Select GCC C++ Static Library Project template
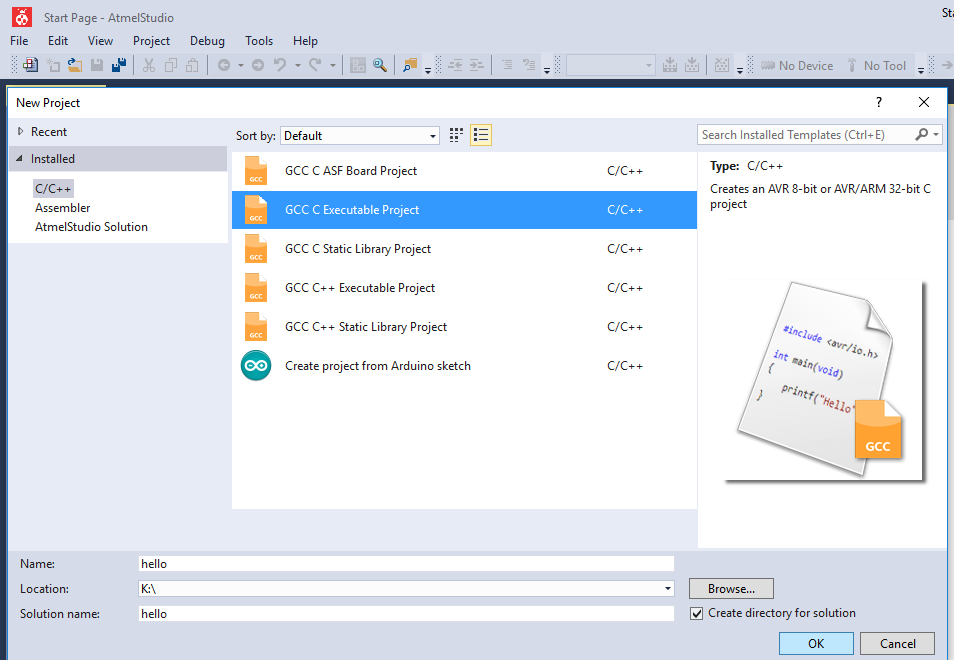The width and height of the screenshot is (954, 660). click(464, 327)
